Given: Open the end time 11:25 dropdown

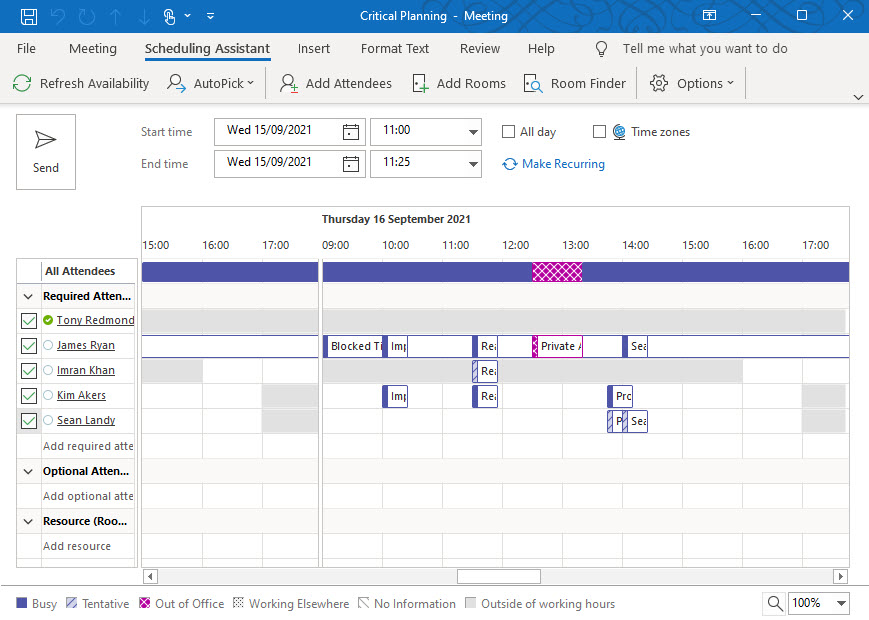Looking at the screenshot, I should pyautogui.click(x=473, y=164).
